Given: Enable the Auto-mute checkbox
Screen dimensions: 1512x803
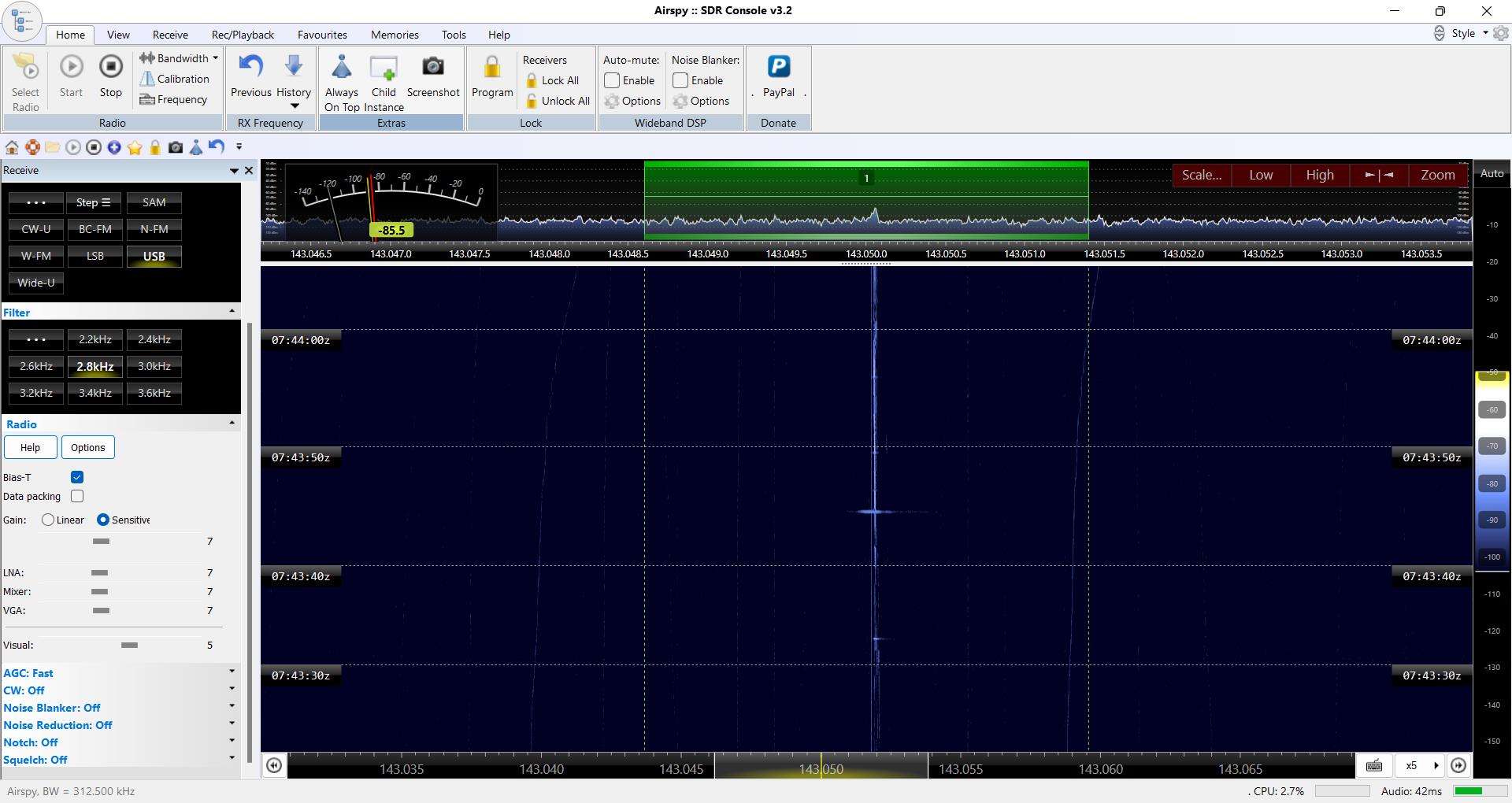Looking at the screenshot, I should click(612, 80).
